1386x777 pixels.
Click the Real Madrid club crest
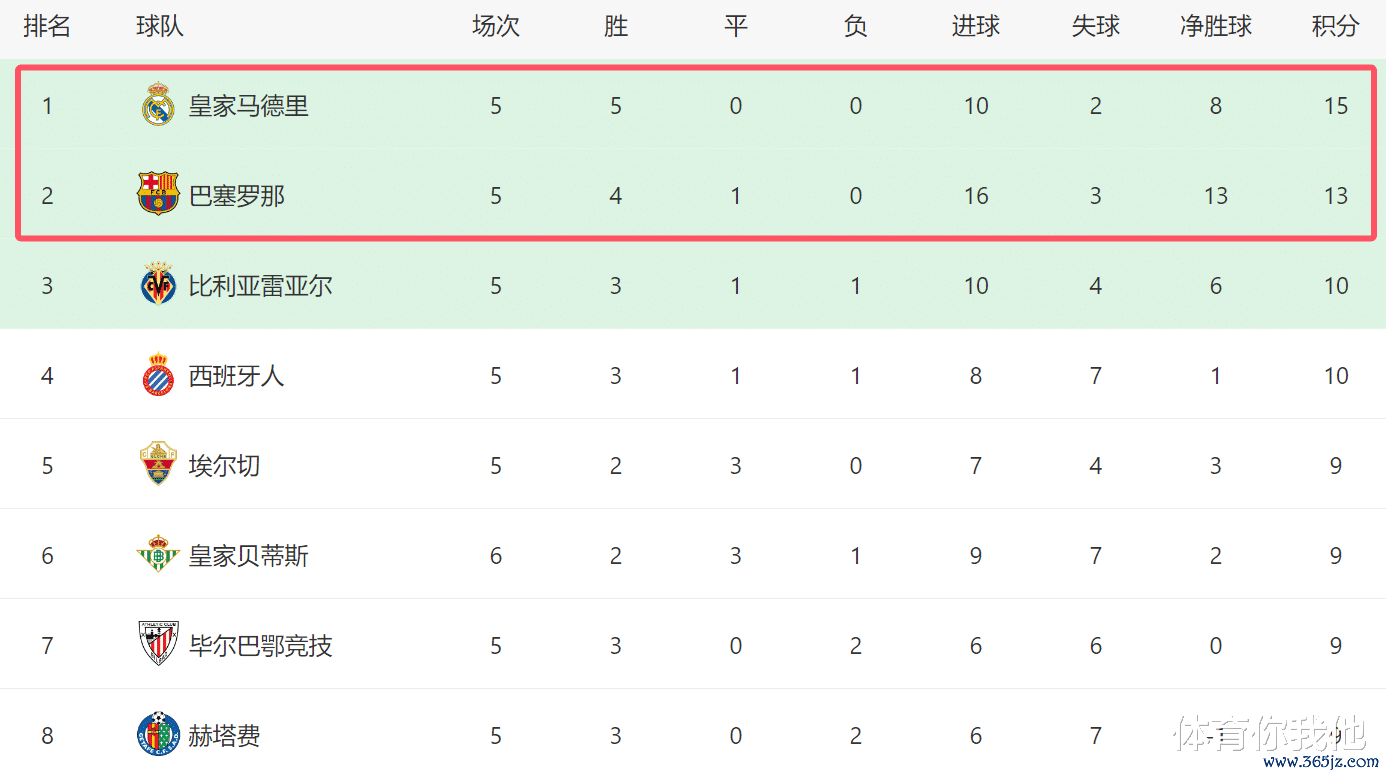coord(158,105)
